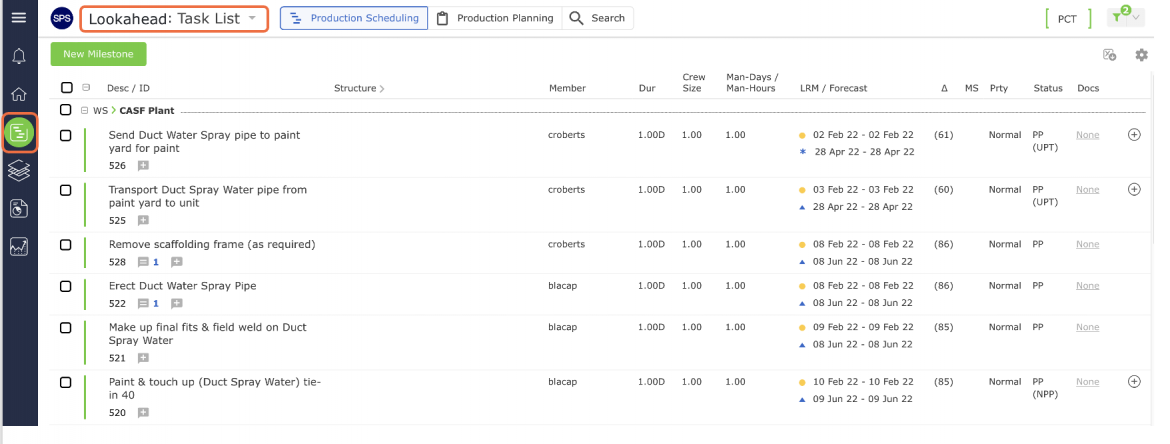Add note icon for task 525
This screenshot has height=444, width=1170.
click(x=143, y=220)
